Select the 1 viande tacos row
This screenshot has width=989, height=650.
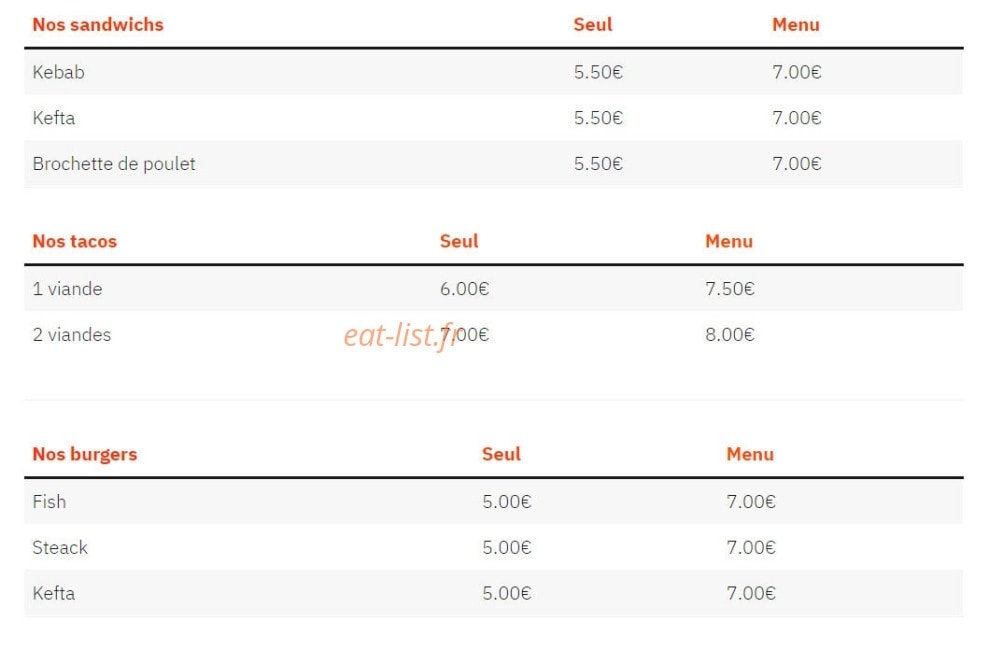click(x=493, y=289)
